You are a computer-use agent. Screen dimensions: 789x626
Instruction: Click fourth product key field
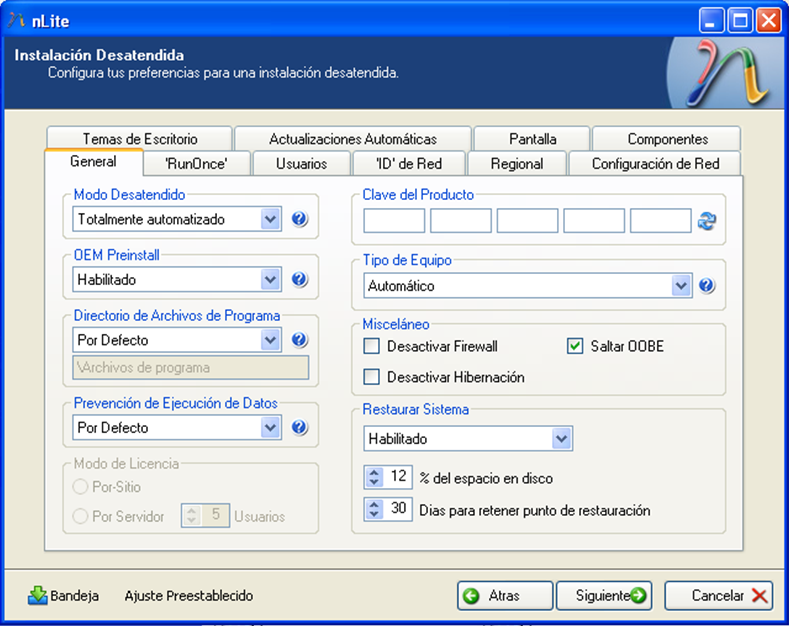[594, 221]
